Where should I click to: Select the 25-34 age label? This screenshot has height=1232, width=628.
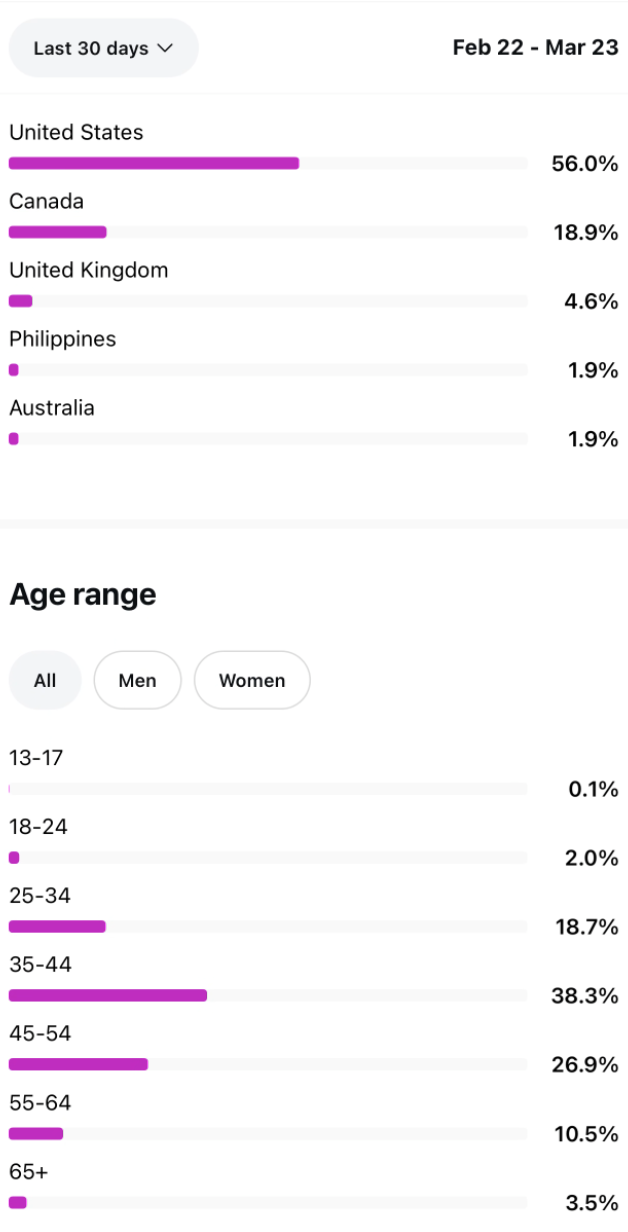(x=40, y=896)
